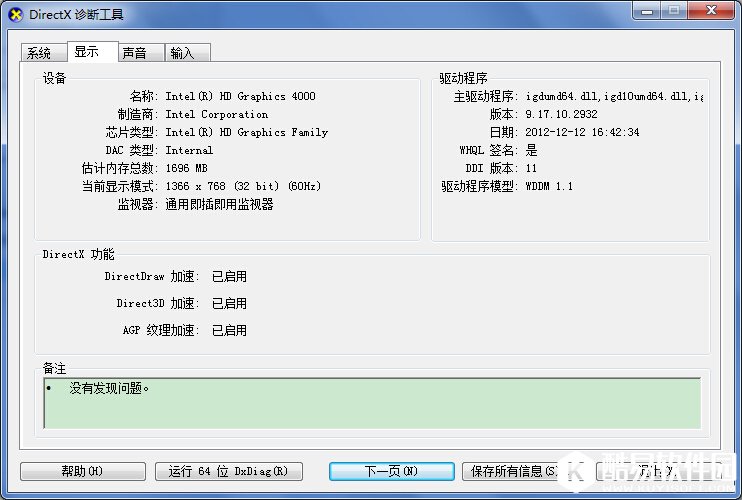Screen dimensions: 742x500
Task: Click the 设备 group label
Action: [x=54, y=78]
